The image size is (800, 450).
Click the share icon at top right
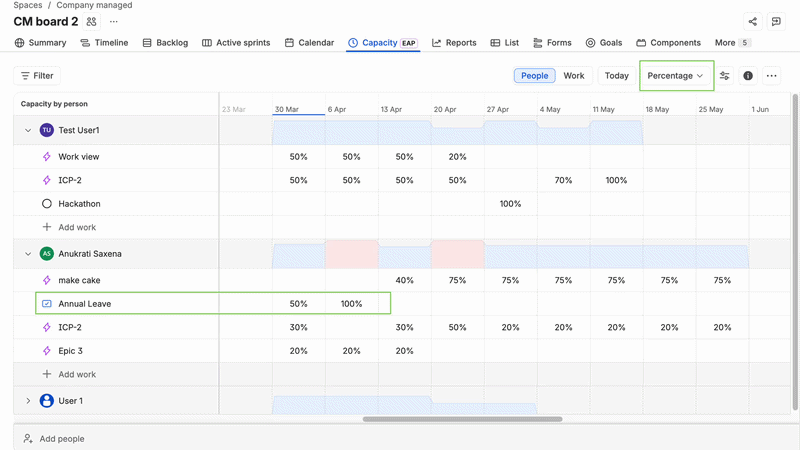tap(753, 21)
